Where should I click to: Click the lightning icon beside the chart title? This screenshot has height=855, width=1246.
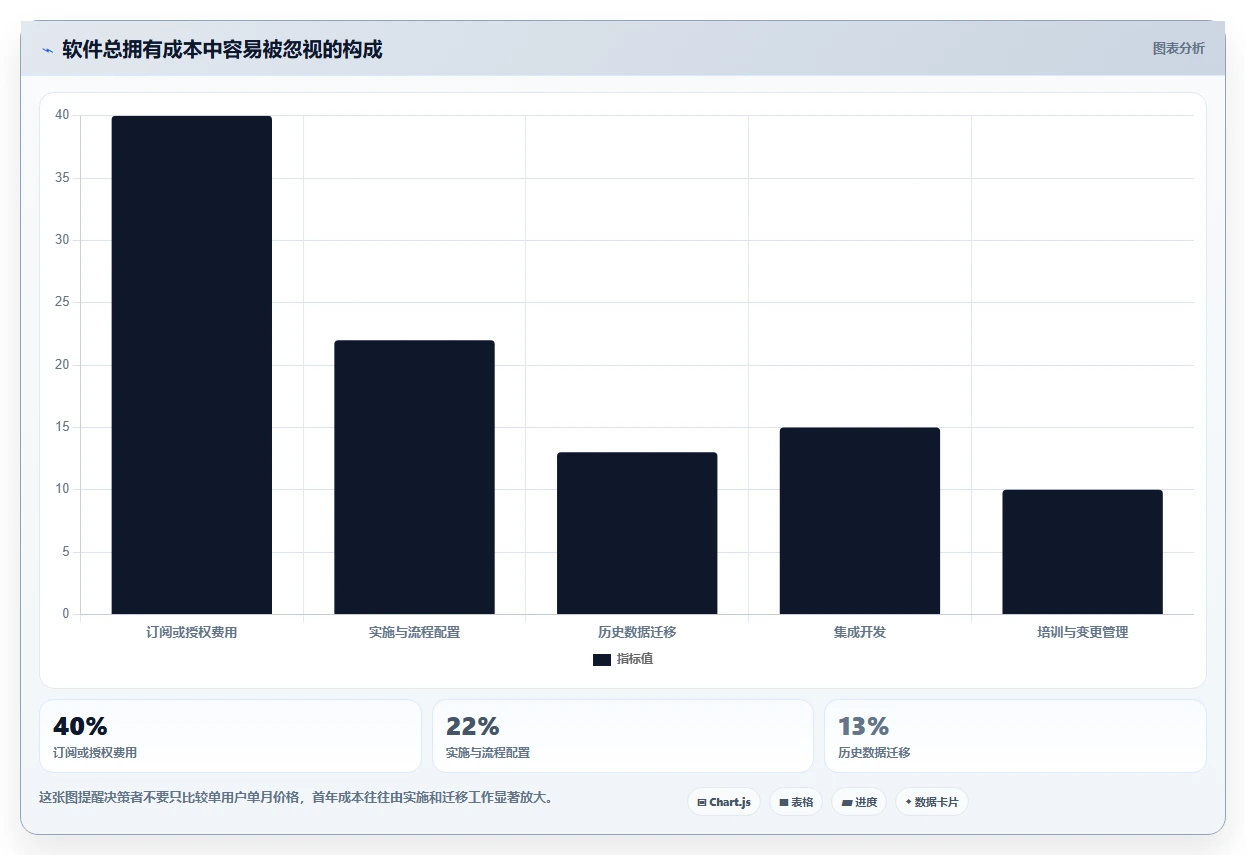[x=47, y=50]
